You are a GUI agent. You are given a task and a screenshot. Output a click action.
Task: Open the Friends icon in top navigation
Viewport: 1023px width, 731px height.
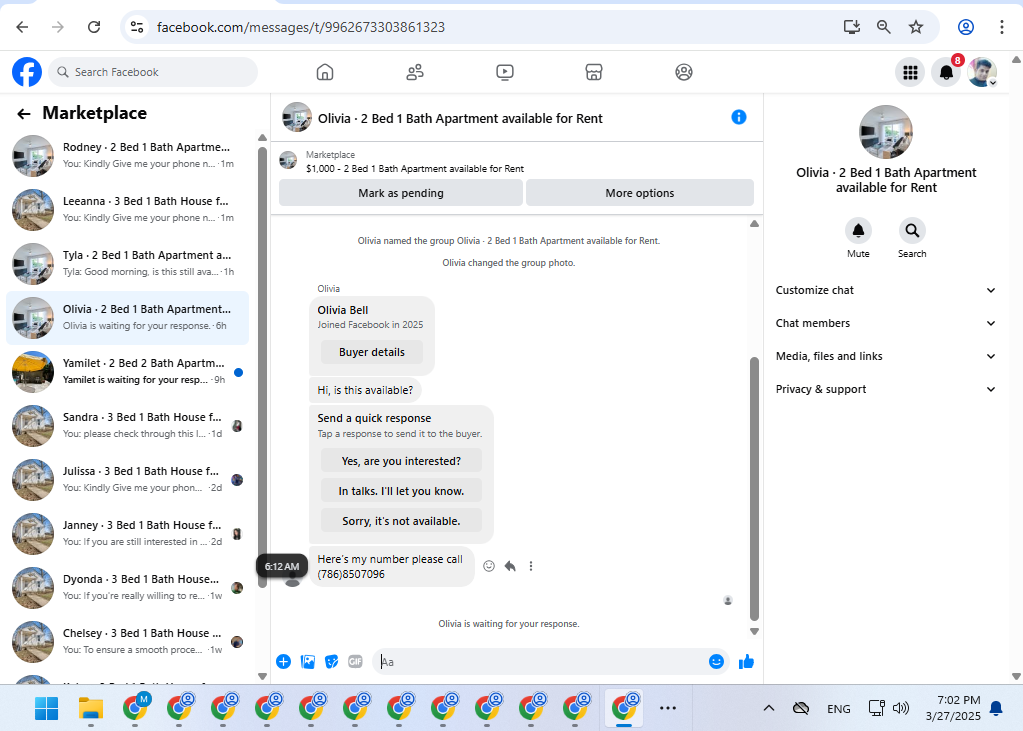(415, 72)
